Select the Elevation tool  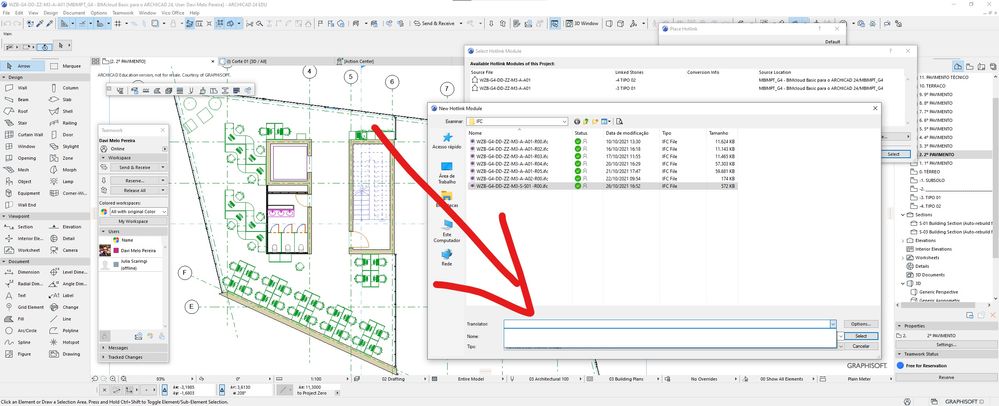tap(66, 226)
